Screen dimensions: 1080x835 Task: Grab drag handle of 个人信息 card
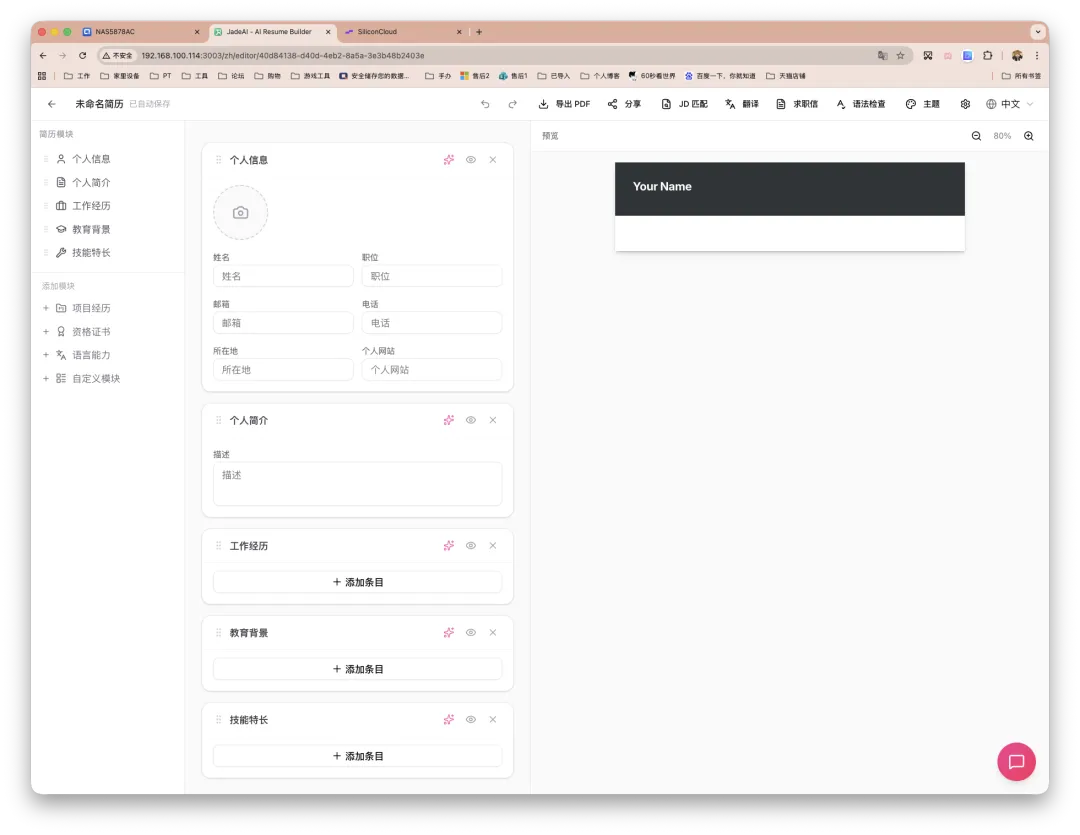pos(218,160)
